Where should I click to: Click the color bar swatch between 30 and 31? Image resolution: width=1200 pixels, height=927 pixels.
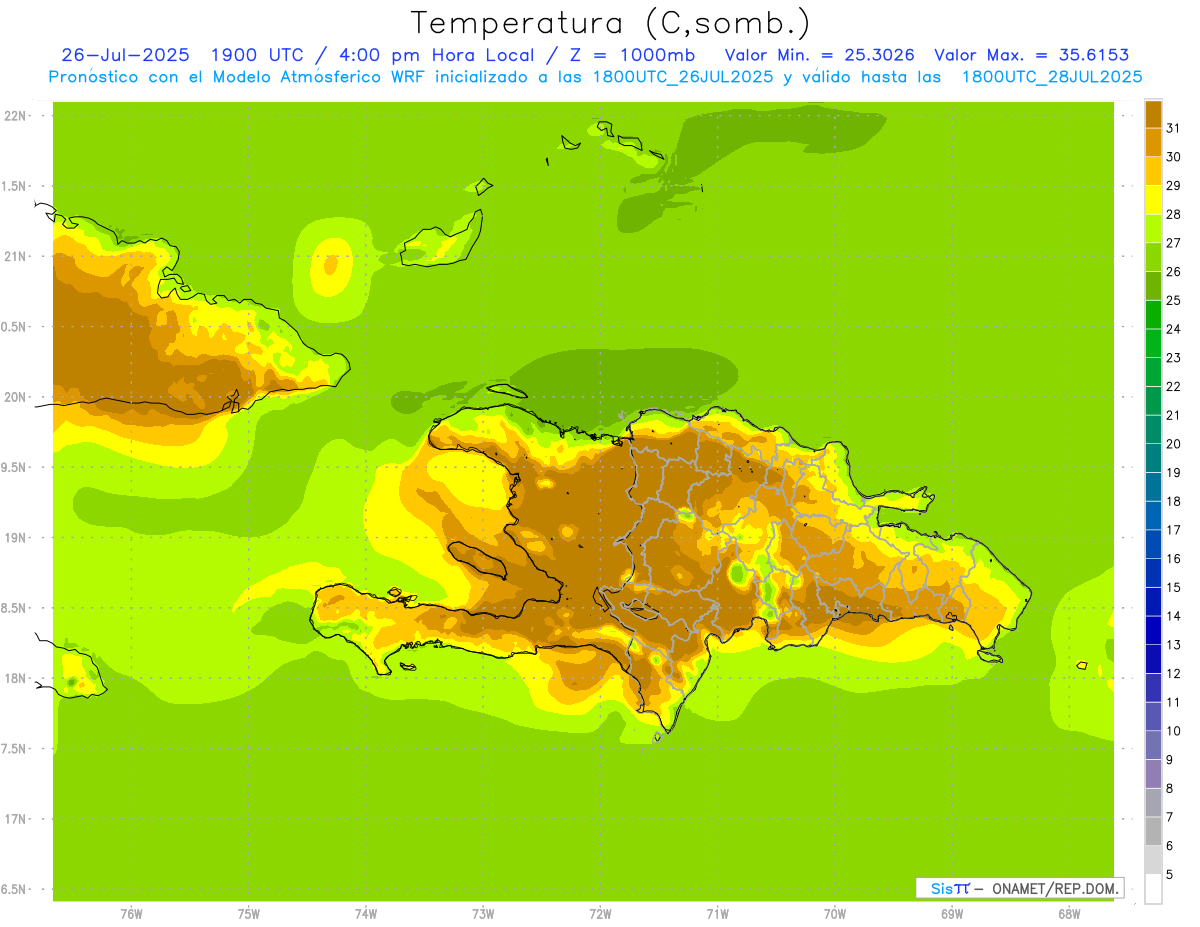1153,142
